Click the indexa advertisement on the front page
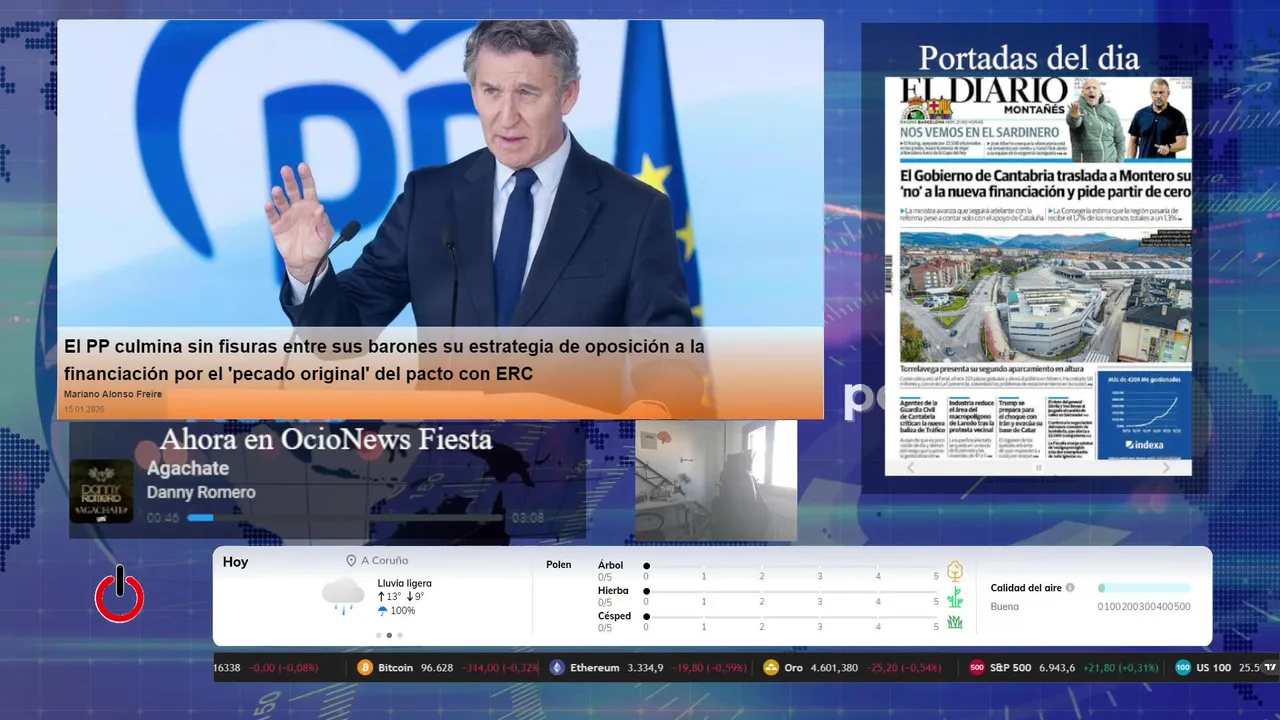The height and width of the screenshot is (720, 1280). [1144, 413]
